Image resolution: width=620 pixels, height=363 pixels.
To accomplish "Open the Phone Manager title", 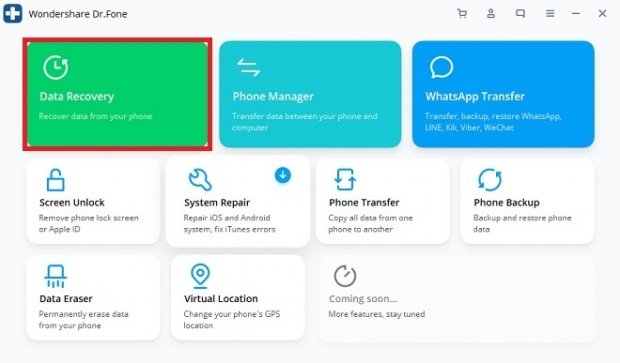I will click(273, 96).
